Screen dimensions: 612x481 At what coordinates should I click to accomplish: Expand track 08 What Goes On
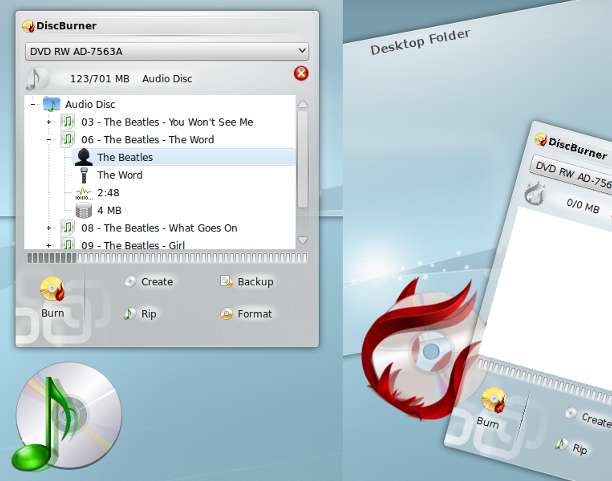click(x=49, y=228)
